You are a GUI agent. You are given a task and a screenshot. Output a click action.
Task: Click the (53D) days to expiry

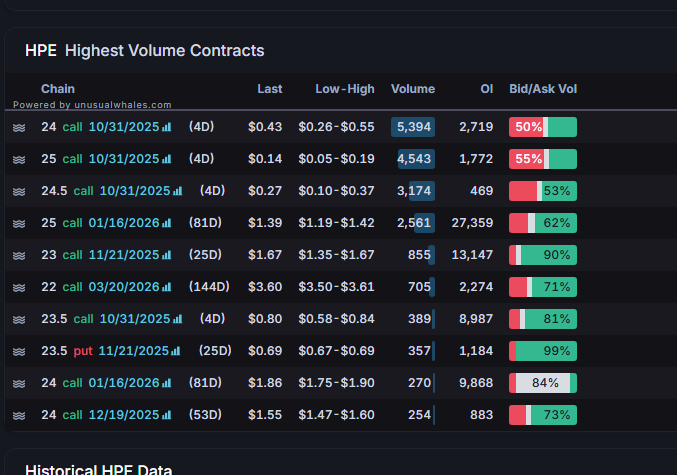click(x=205, y=415)
